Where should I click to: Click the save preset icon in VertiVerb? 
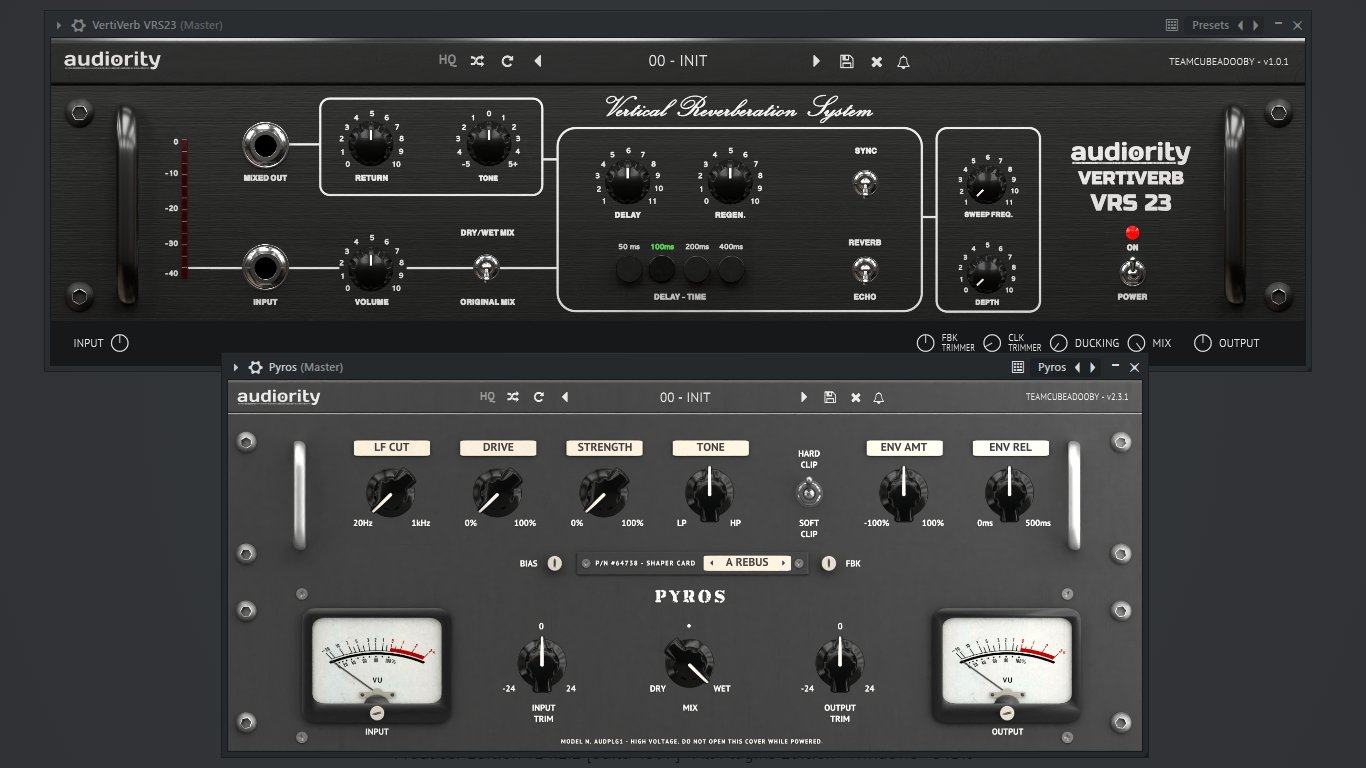pos(846,61)
